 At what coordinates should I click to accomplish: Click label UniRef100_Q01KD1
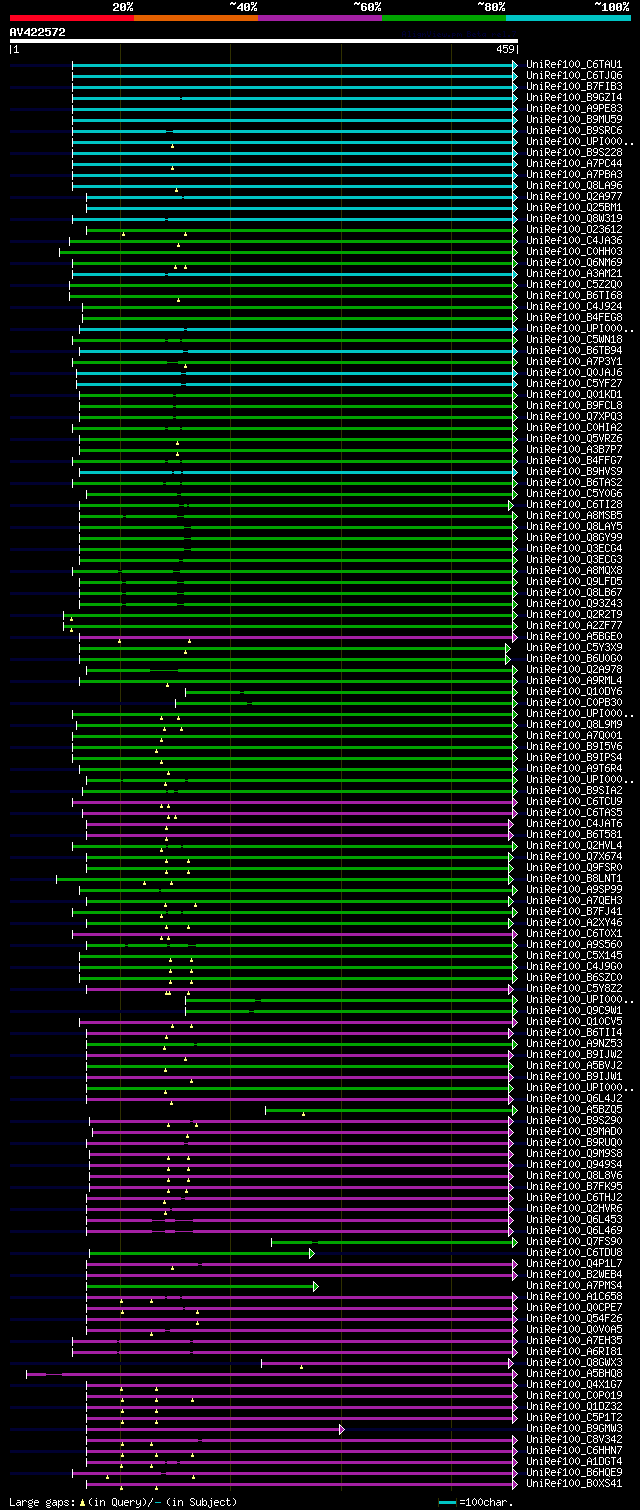pos(574,394)
